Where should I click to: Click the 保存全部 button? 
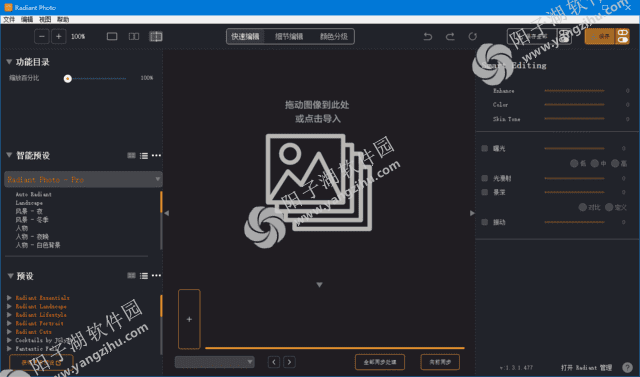pos(532,37)
